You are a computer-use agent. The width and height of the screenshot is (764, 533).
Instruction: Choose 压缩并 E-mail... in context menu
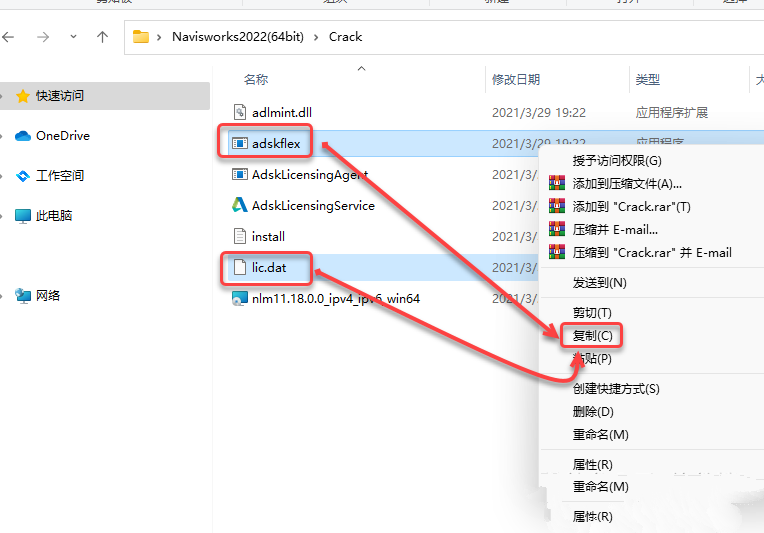coord(615,229)
